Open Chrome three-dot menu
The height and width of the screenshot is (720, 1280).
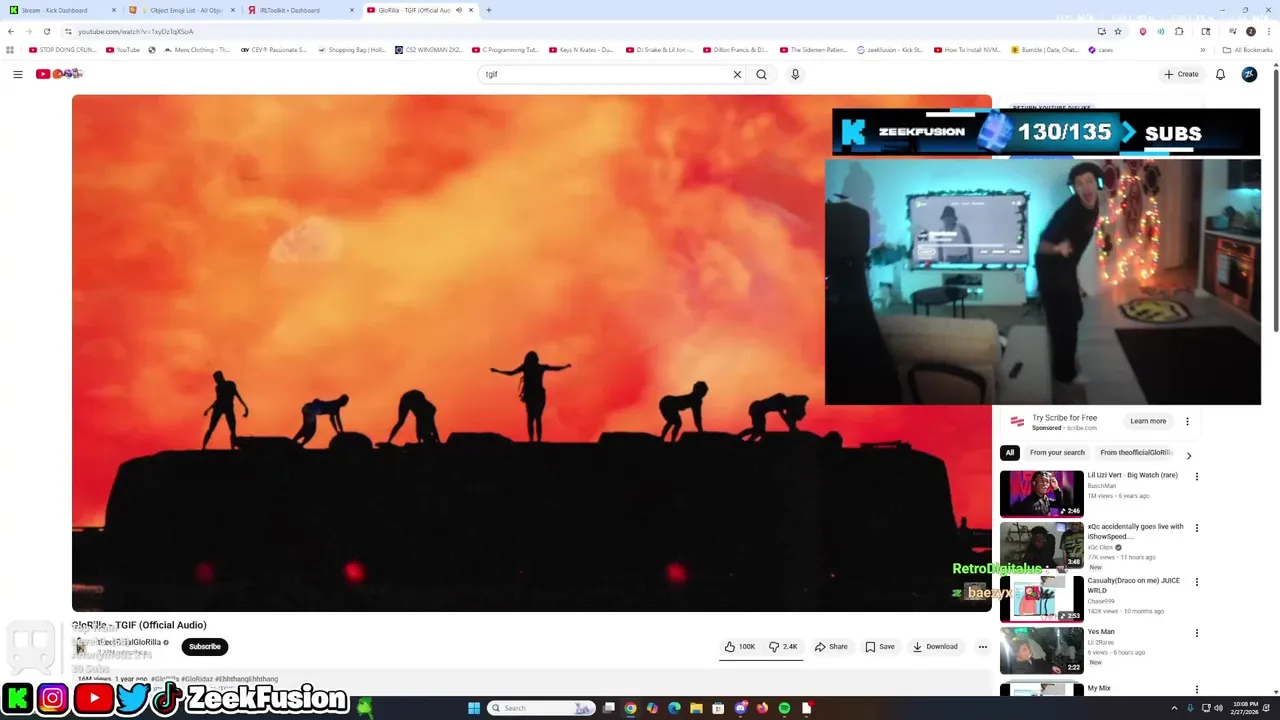coord(1269,31)
